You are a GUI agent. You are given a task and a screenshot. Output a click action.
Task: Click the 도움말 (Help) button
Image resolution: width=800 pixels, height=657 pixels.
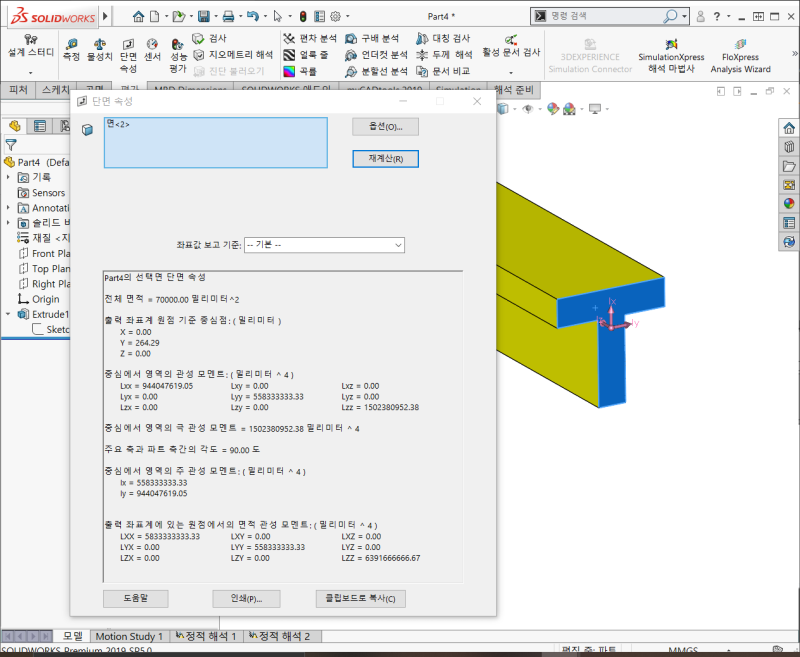pos(135,598)
